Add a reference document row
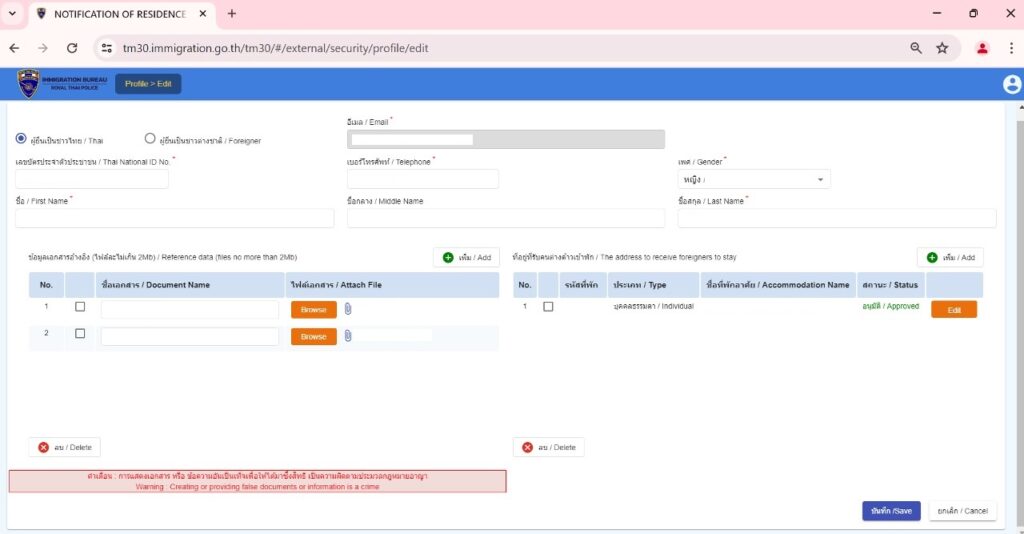The width and height of the screenshot is (1024, 534). 466,257
